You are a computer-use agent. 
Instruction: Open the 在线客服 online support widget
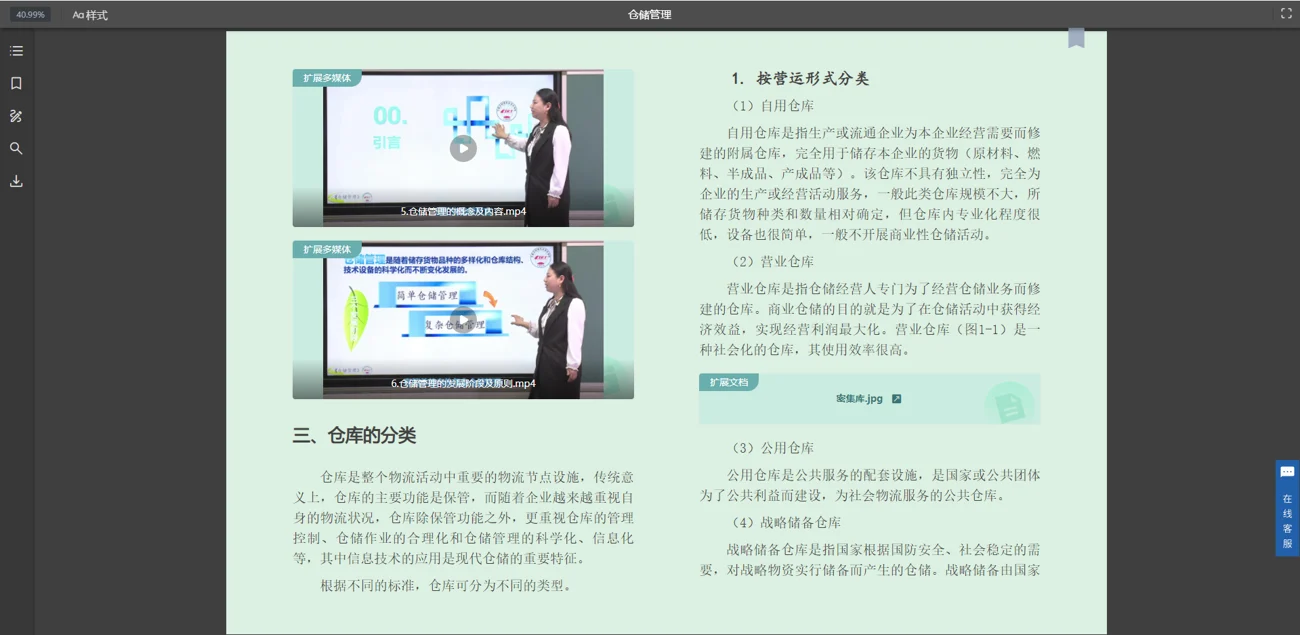(1287, 508)
